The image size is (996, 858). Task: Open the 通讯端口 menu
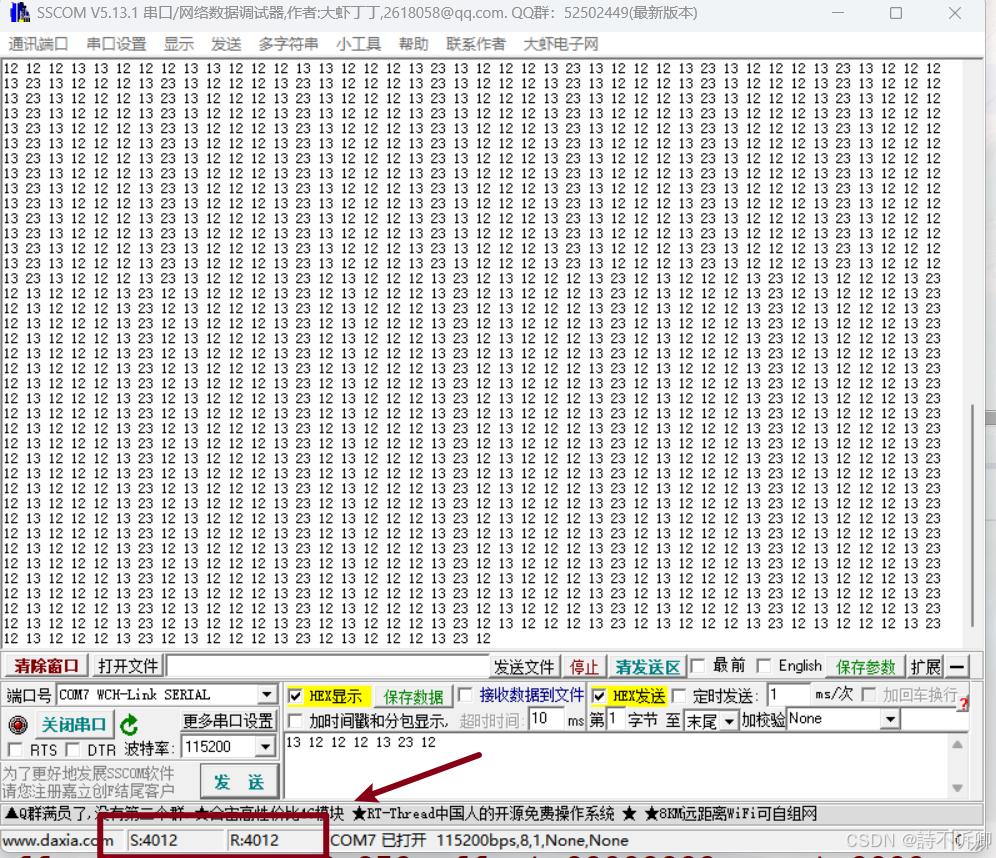pyautogui.click(x=38, y=44)
